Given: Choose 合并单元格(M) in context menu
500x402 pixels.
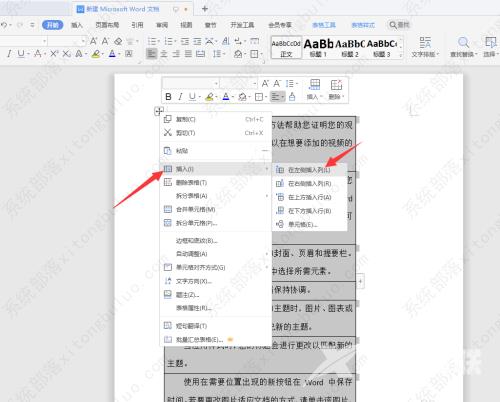Looking at the screenshot, I should tap(216, 209).
